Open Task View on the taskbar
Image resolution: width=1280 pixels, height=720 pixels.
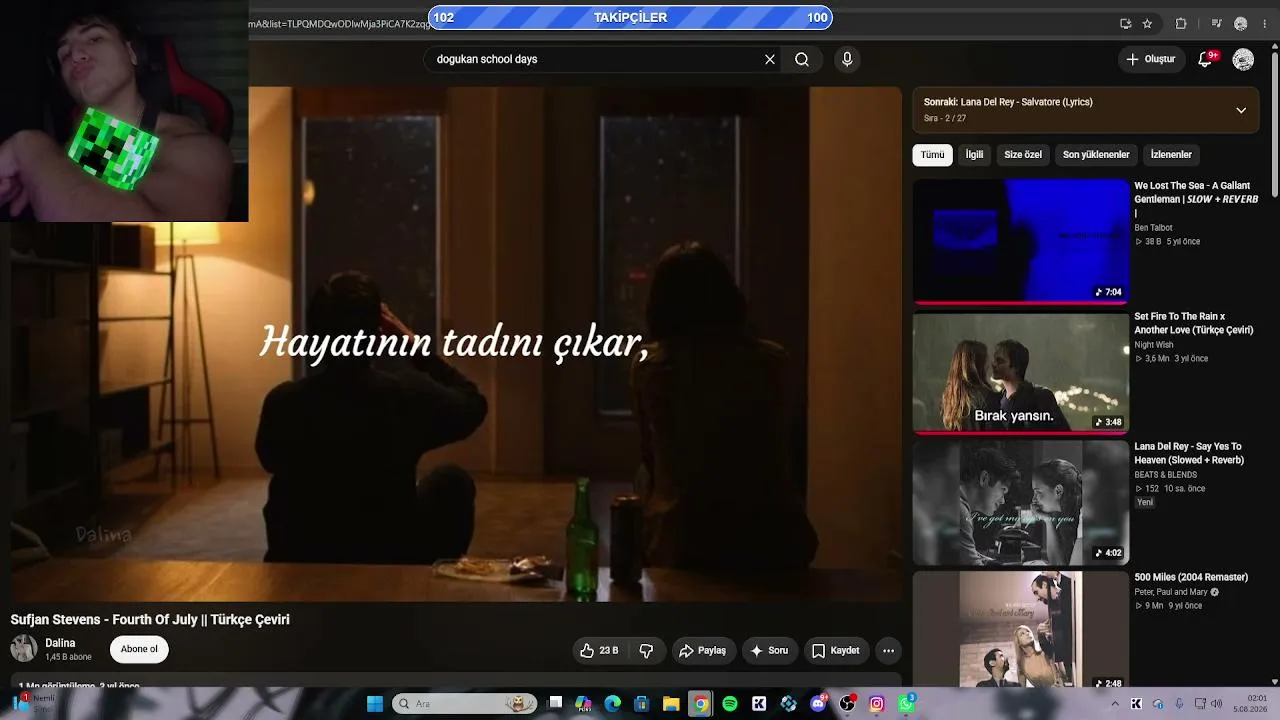(555, 704)
